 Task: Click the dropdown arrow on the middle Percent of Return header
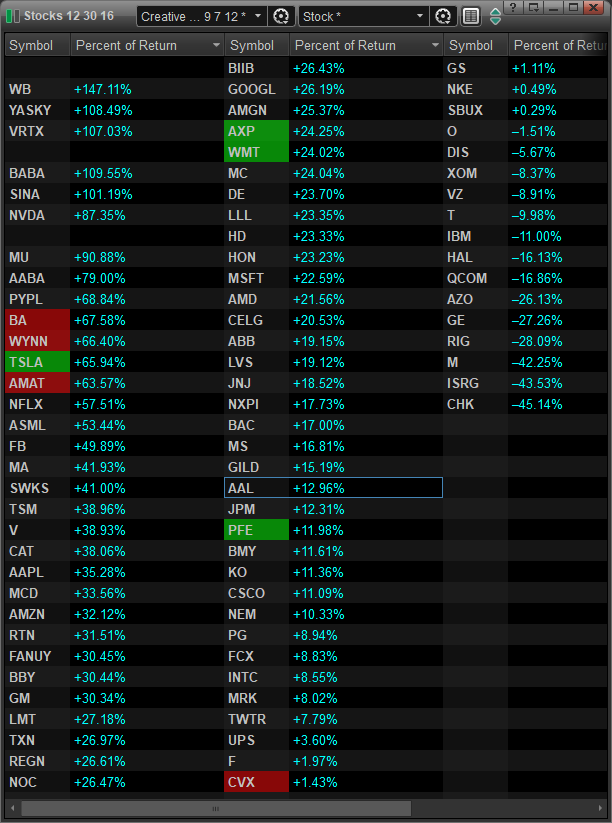tap(435, 46)
